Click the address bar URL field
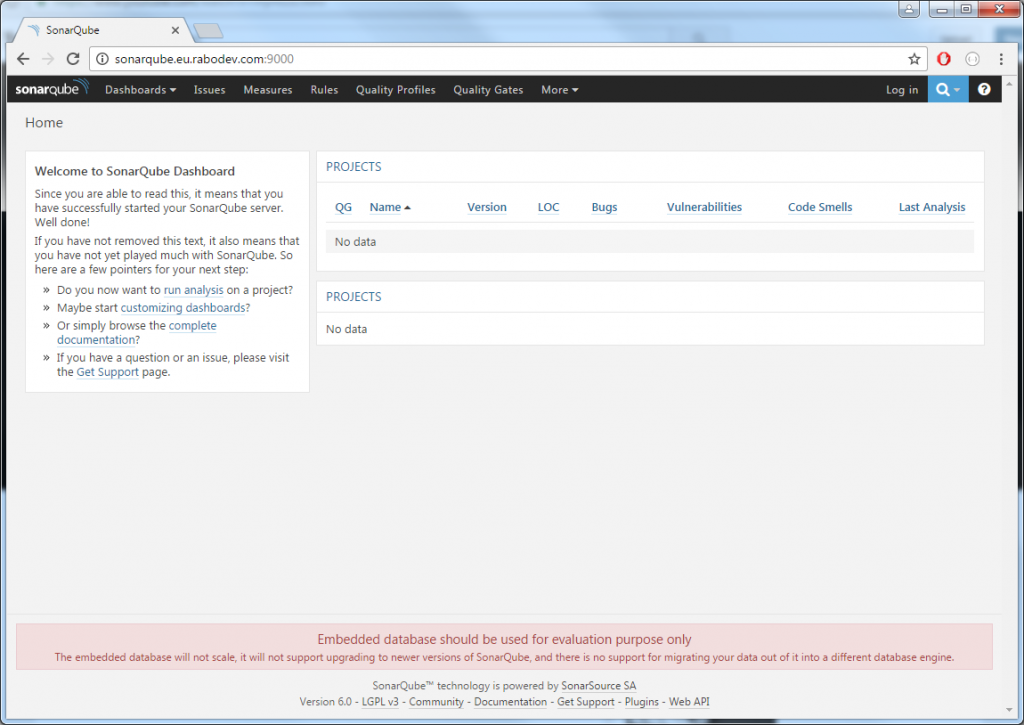Screen dimensions: 1024x725 click(506, 59)
